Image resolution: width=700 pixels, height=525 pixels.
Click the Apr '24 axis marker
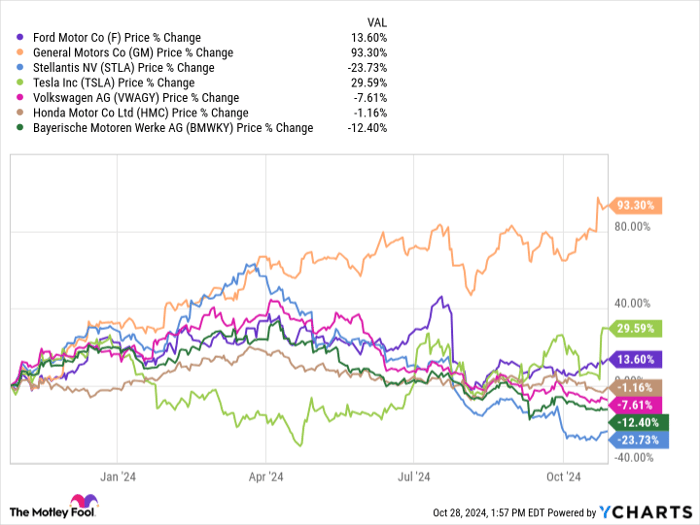click(267, 476)
